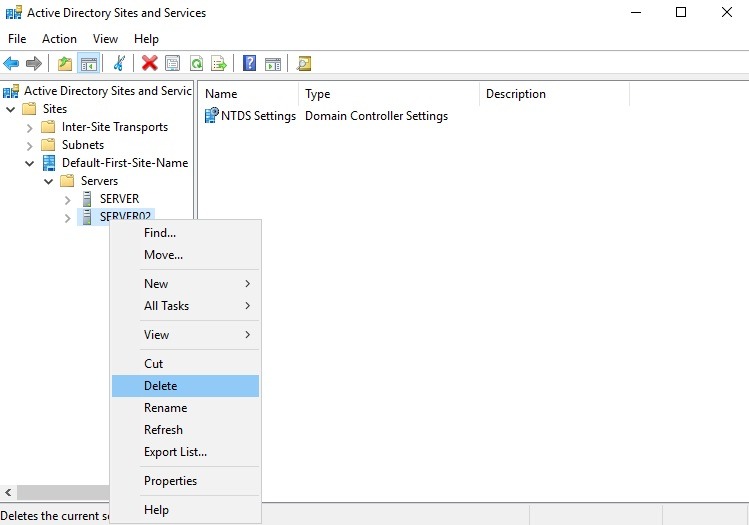The width and height of the screenshot is (749, 525).
Task: Click the Inter-Site Transports folder icon
Action: 48,127
